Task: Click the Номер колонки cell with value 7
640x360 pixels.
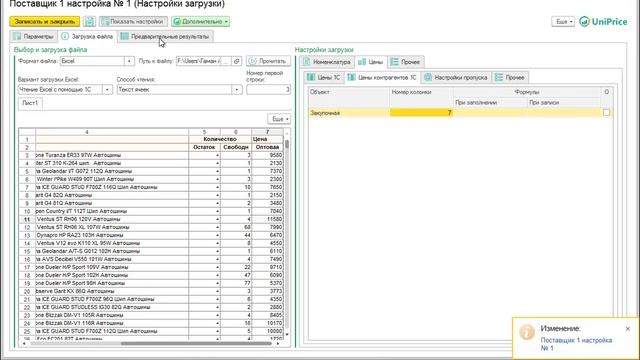Action: tap(421, 113)
